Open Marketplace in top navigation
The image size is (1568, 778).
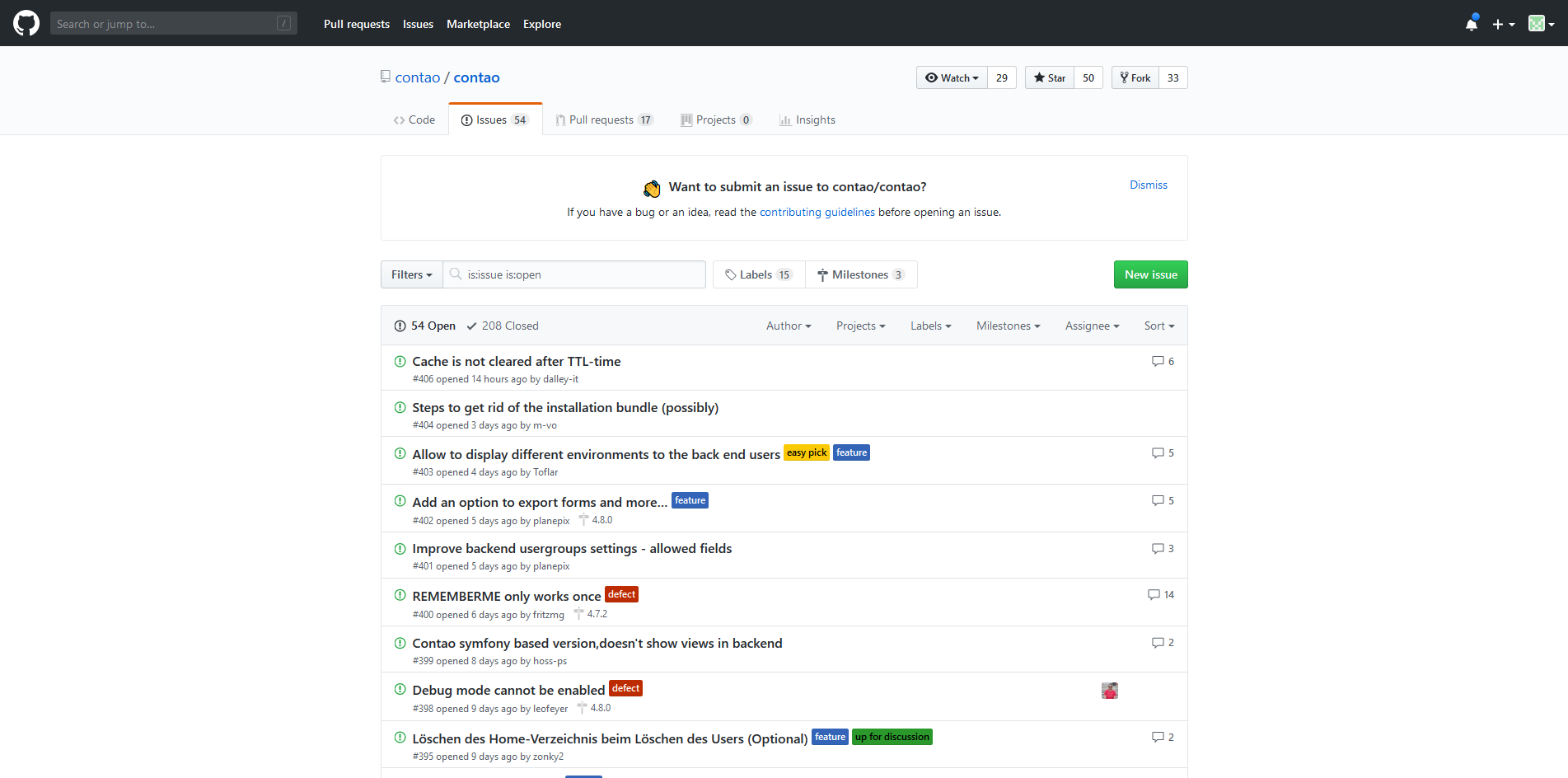click(478, 24)
